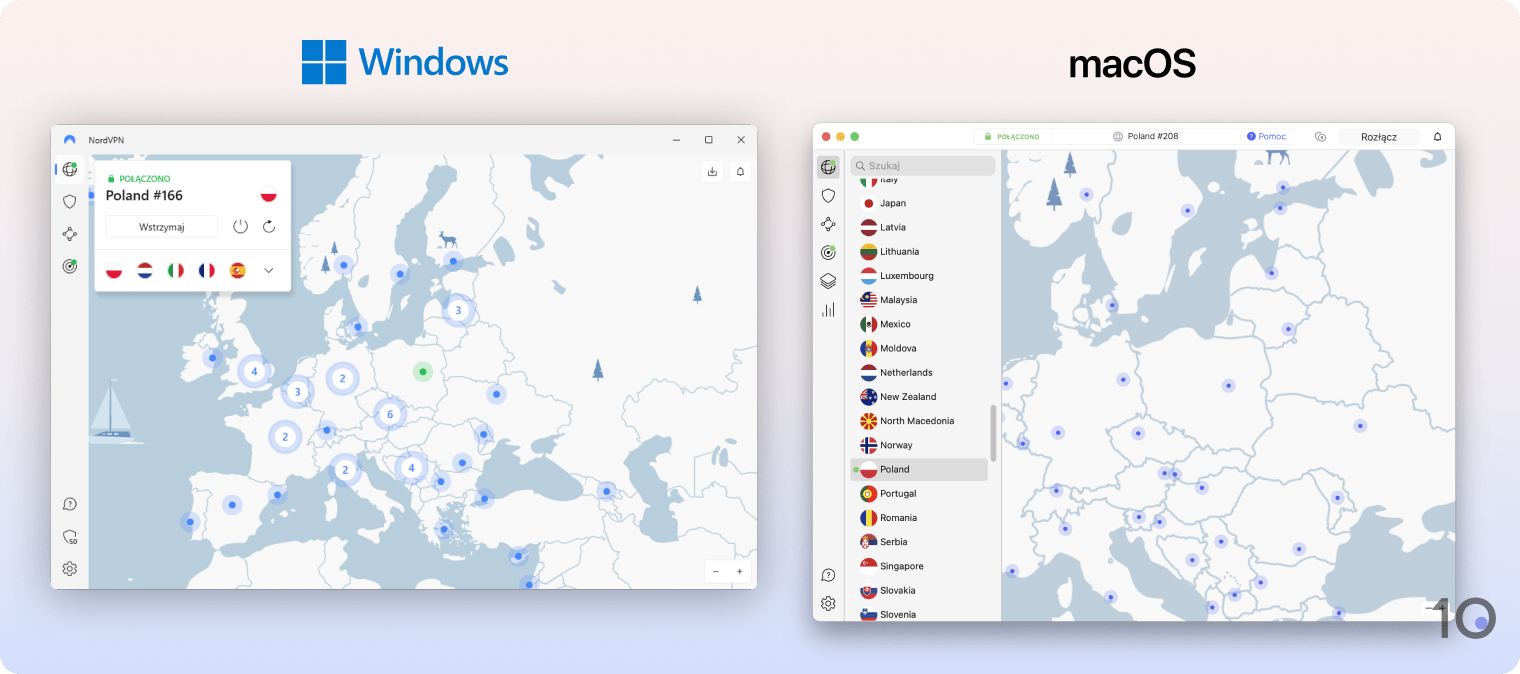Screen dimensions: 1520x674
Task: Open the globe VPN map icon in Windows sidebar
Action: pyautogui.click(x=69, y=169)
